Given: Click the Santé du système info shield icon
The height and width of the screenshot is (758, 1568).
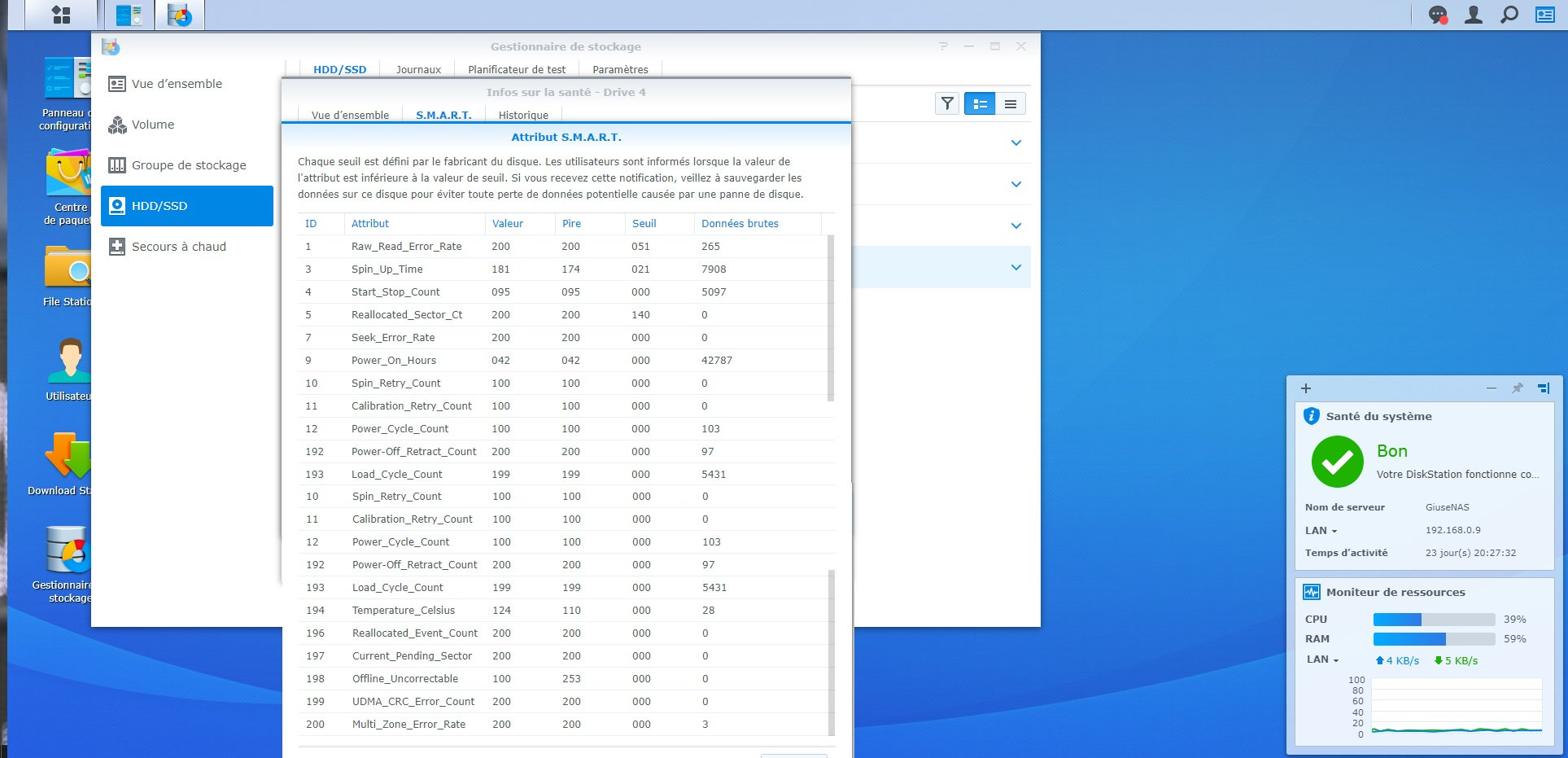Looking at the screenshot, I should click(1311, 416).
